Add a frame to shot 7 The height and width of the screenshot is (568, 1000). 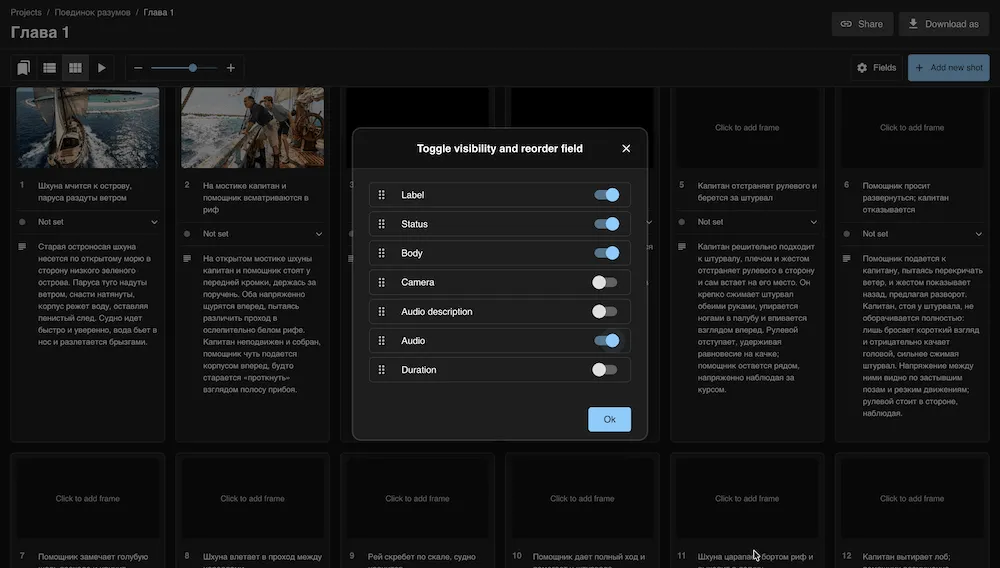pos(87,499)
